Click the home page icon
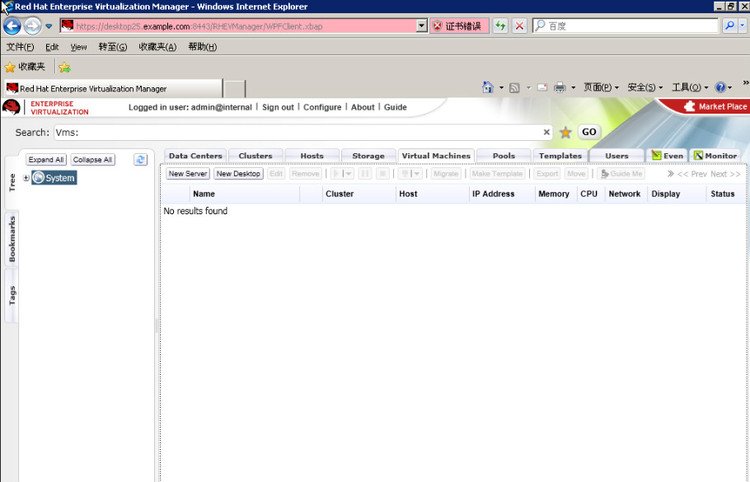Screen dimensions: 750x482 pos(488,87)
